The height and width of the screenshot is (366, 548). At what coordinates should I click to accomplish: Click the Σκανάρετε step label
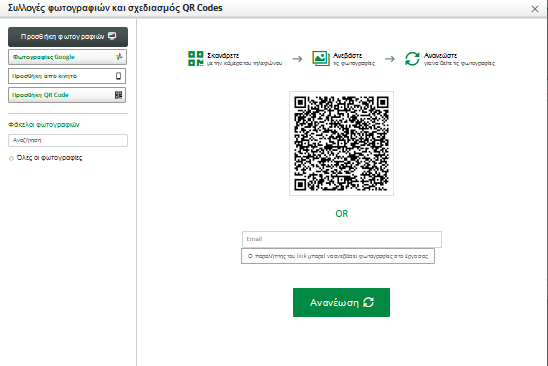click(223, 55)
